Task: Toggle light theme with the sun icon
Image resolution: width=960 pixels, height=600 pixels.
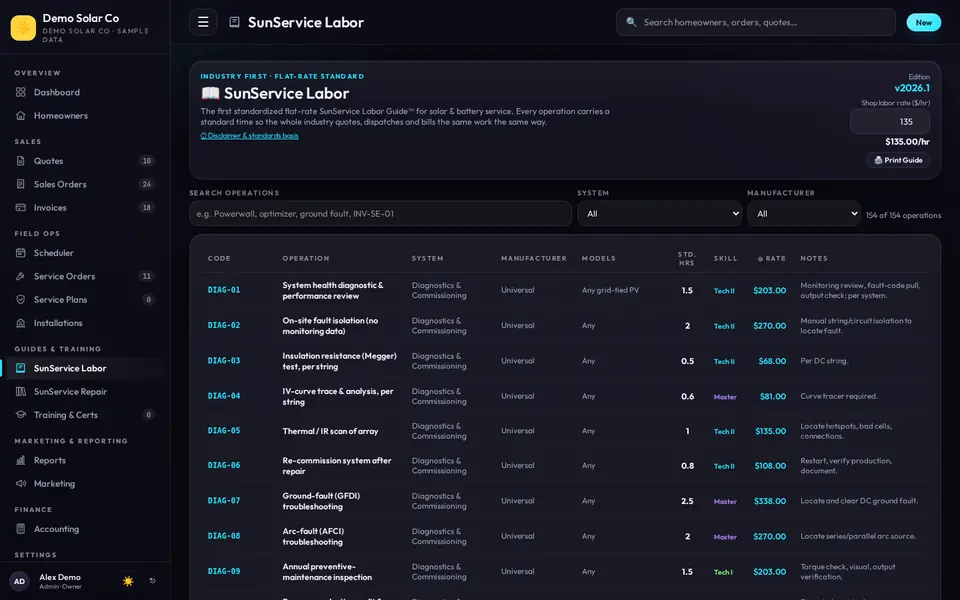Action: point(128,581)
